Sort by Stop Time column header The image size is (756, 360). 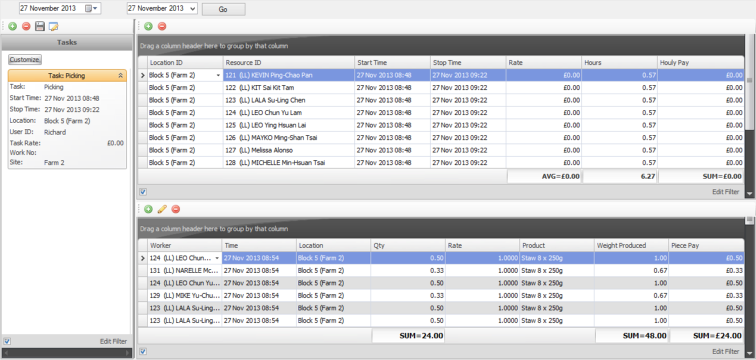coord(468,63)
